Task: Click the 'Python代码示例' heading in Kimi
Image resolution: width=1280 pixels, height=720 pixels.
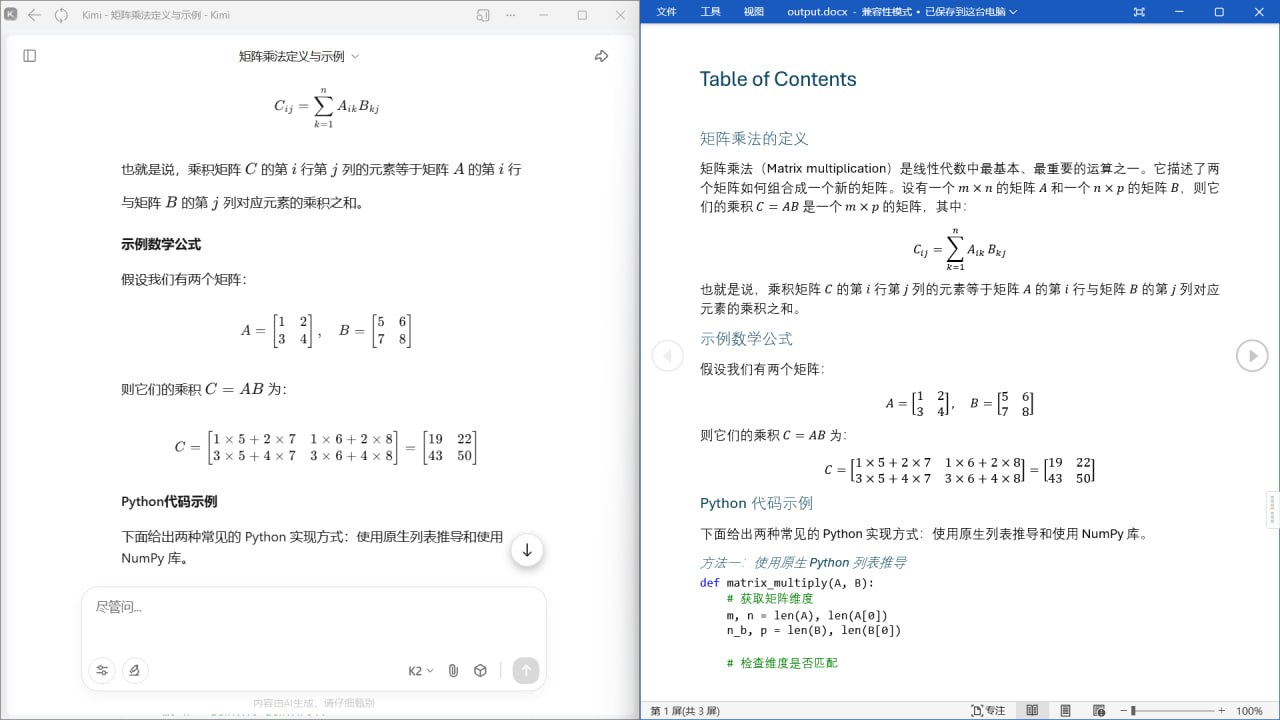Action: click(169, 501)
